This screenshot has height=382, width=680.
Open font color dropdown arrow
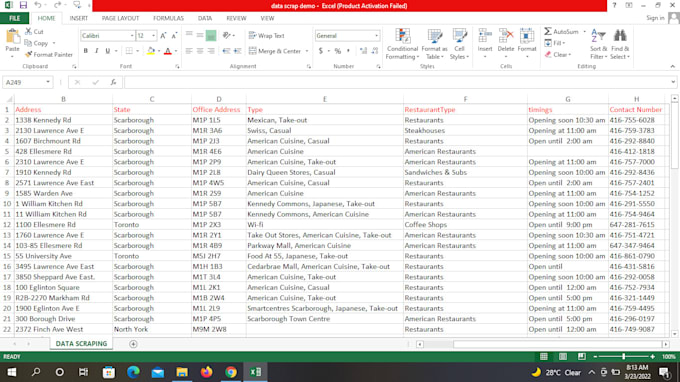(x=176, y=51)
